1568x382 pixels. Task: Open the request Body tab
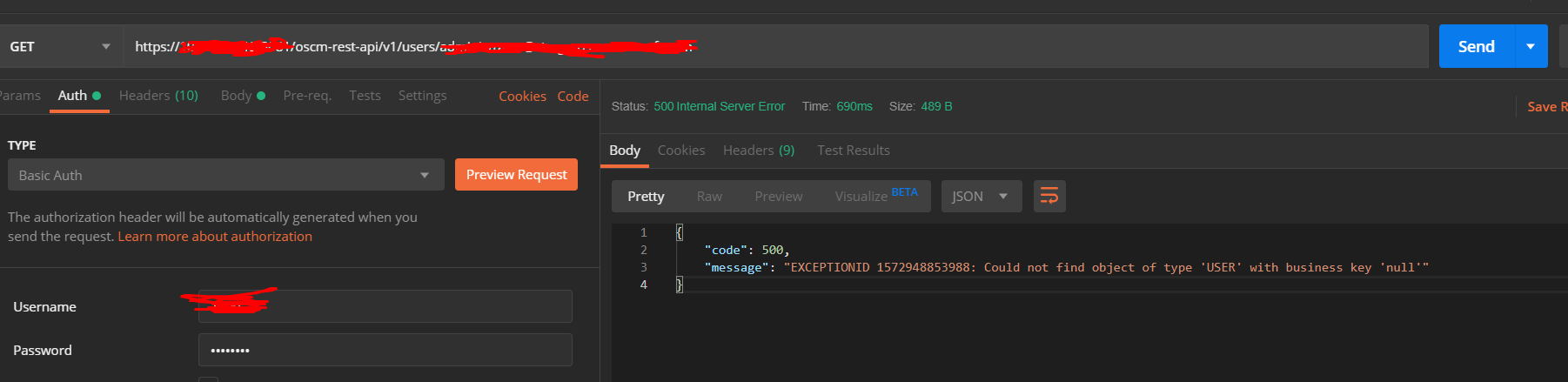[243, 96]
